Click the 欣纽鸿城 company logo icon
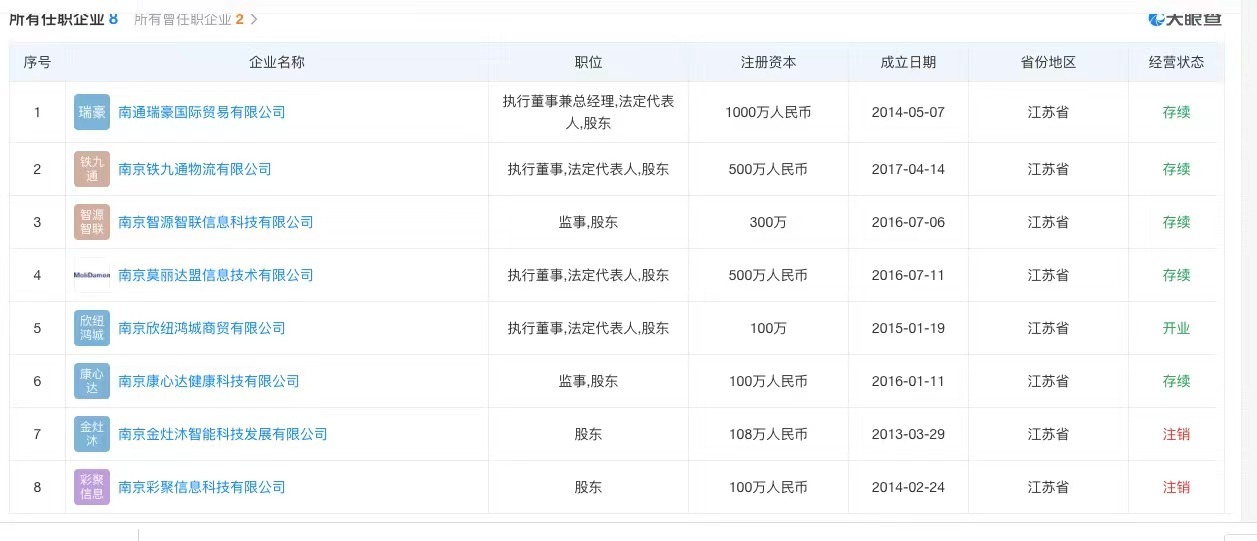Viewport: 1257px width, 541px height. (x=92, y=328)
